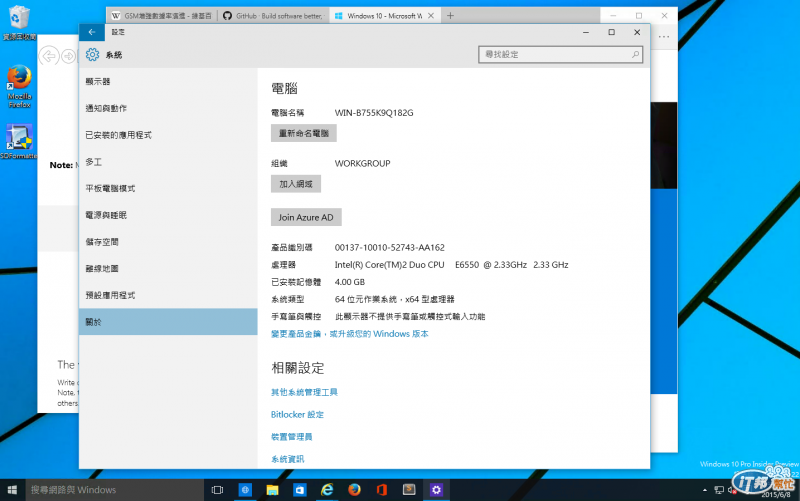Switch to the GSM Wikipedia browser tab
This screenshot has width=800, height=501.
coord(162,16)
